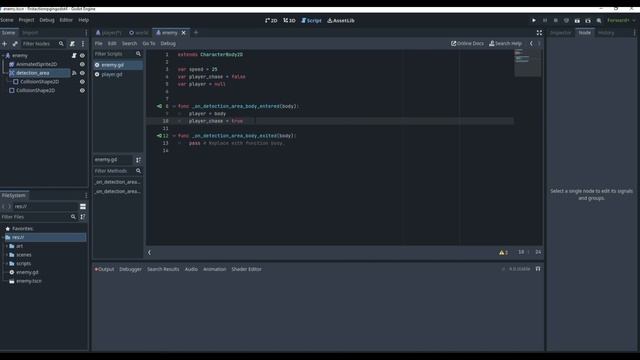Toggle visibility of detection_area node

pyautogui.click(x=82, y=73)
